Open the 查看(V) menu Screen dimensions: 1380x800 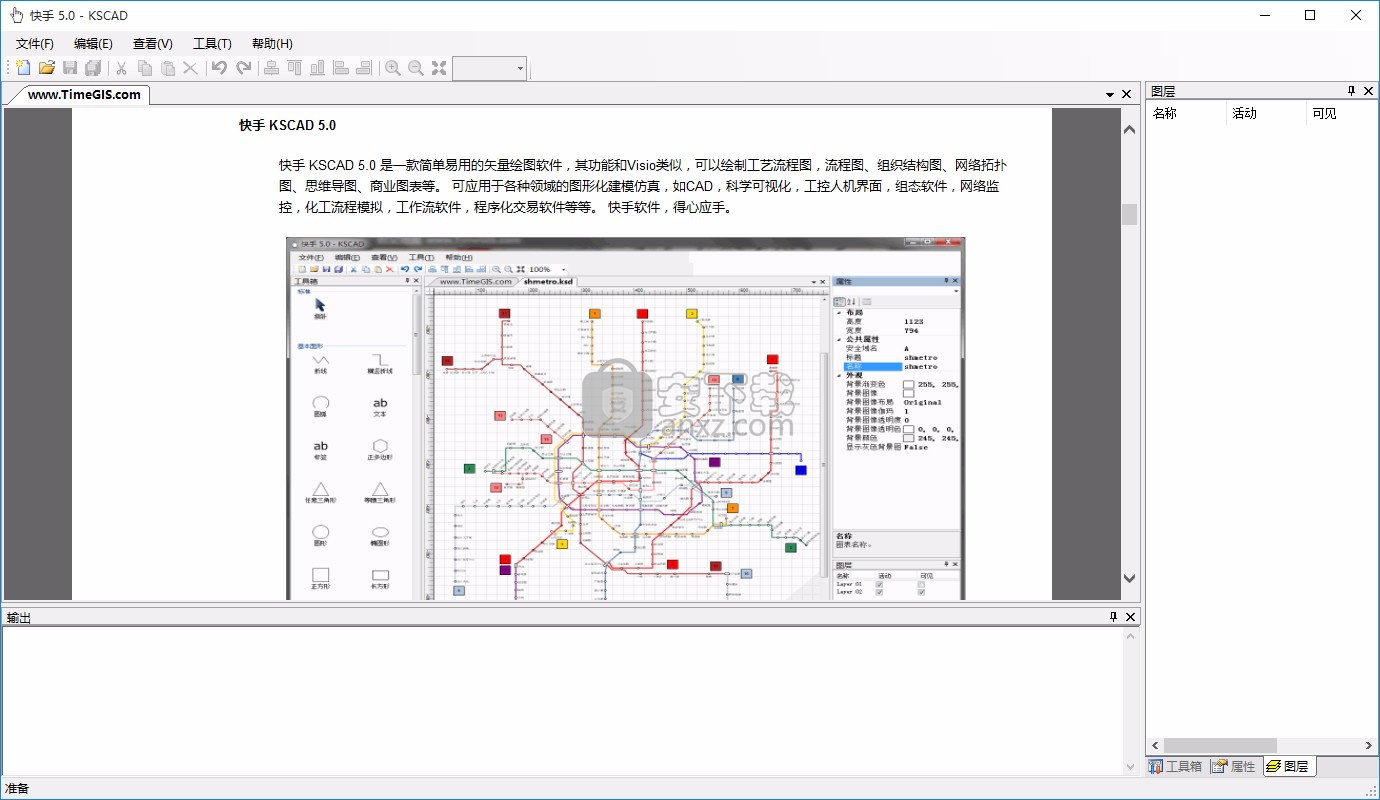tap(153, 44)
